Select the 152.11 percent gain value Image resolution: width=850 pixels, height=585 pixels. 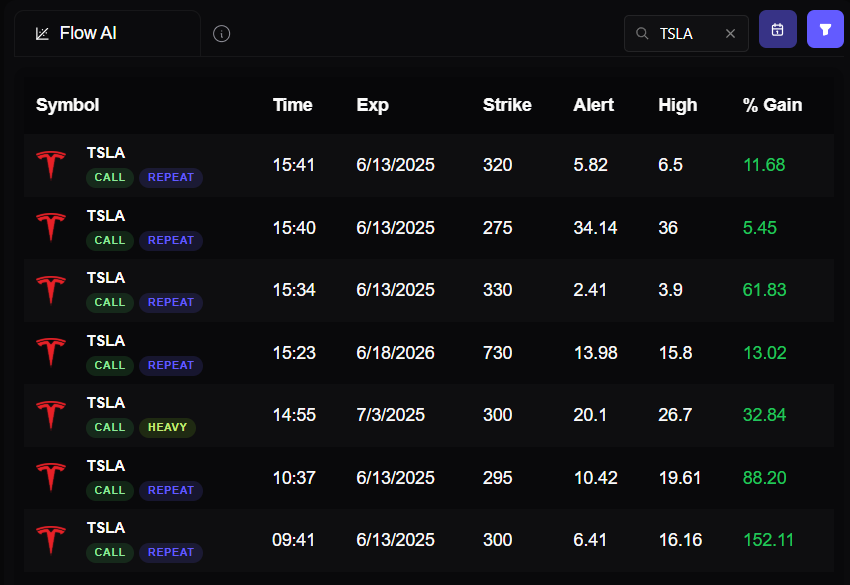point(768,540)
